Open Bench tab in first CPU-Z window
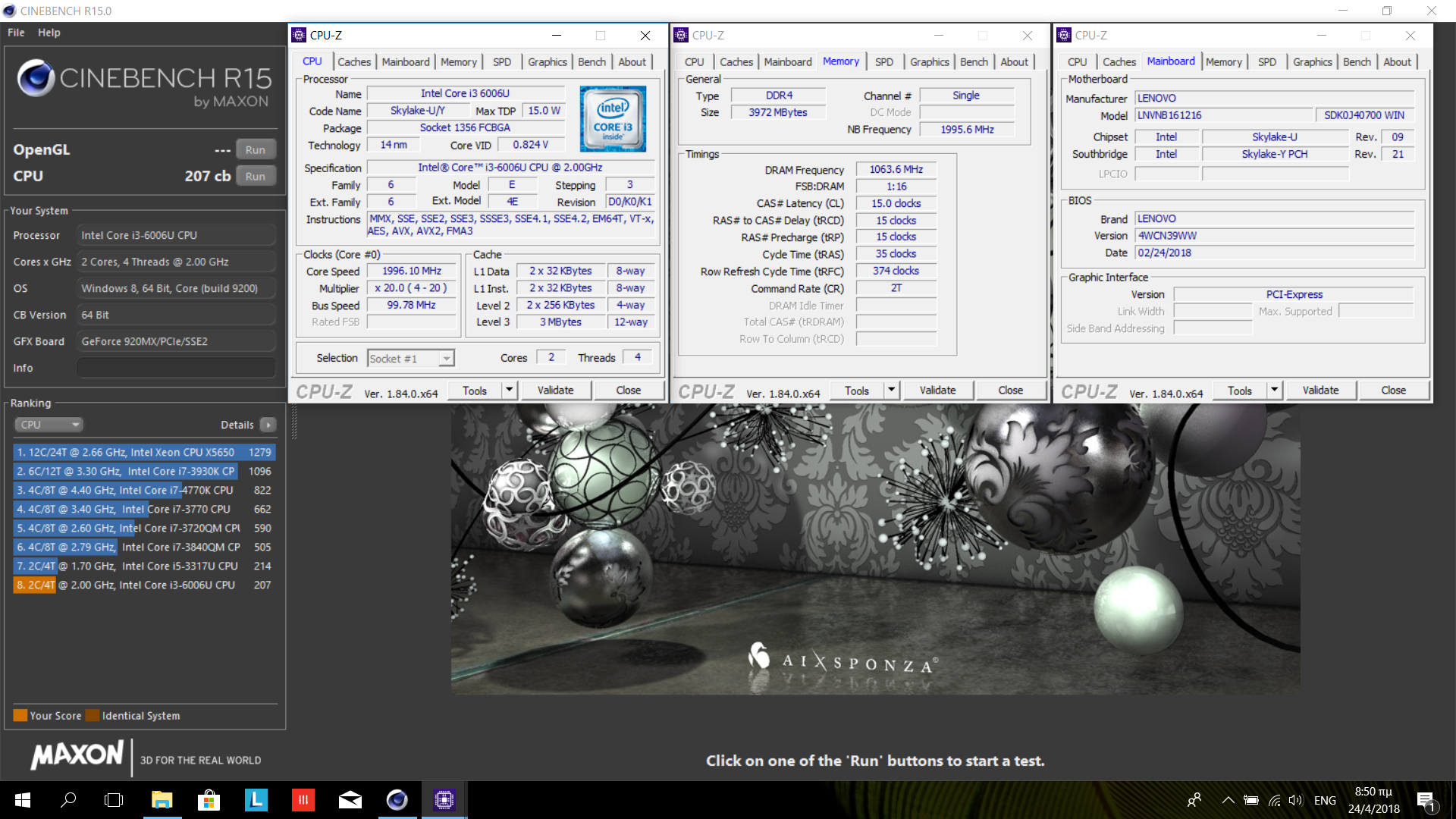1456x819 pixels. click(x=592, y=61)
